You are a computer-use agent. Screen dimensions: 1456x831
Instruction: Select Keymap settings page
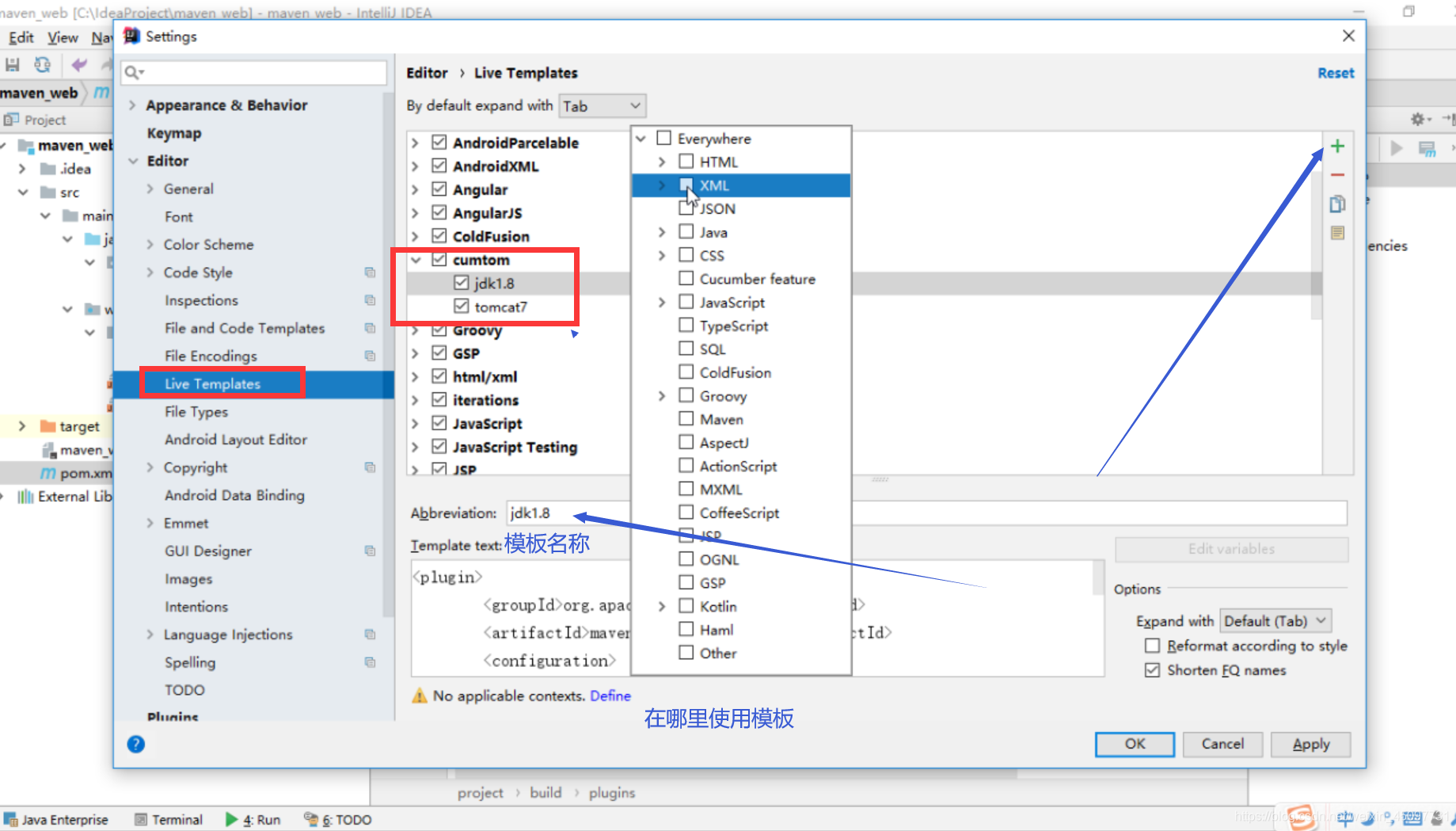tap(174, 133)
